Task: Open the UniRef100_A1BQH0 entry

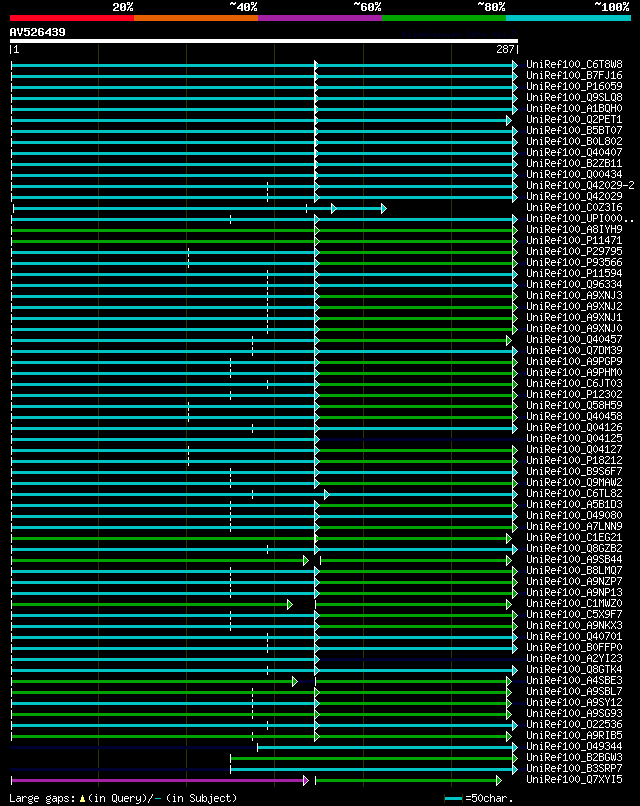Action: click(574, 108)
